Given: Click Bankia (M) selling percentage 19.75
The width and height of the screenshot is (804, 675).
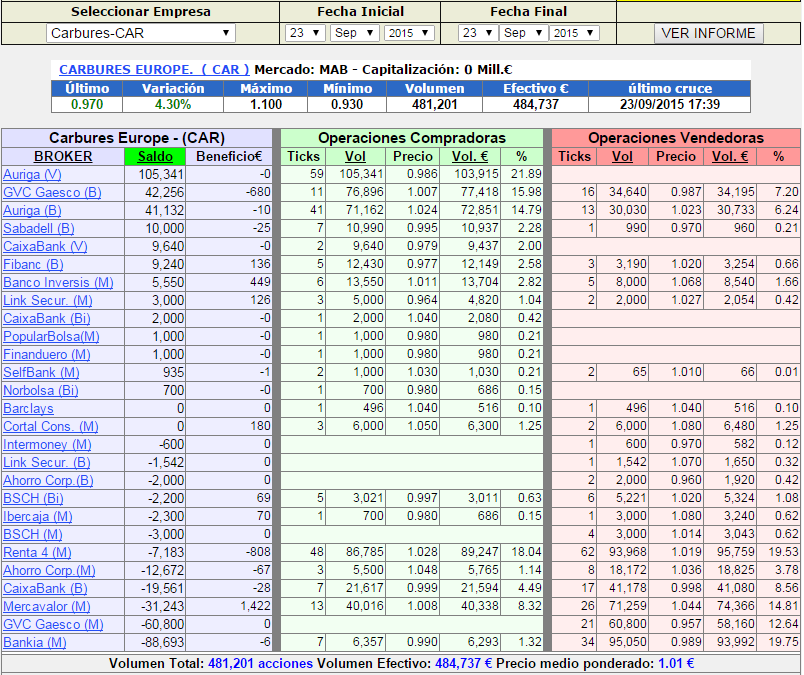Looking at the screenshot, I should [785, 643].
